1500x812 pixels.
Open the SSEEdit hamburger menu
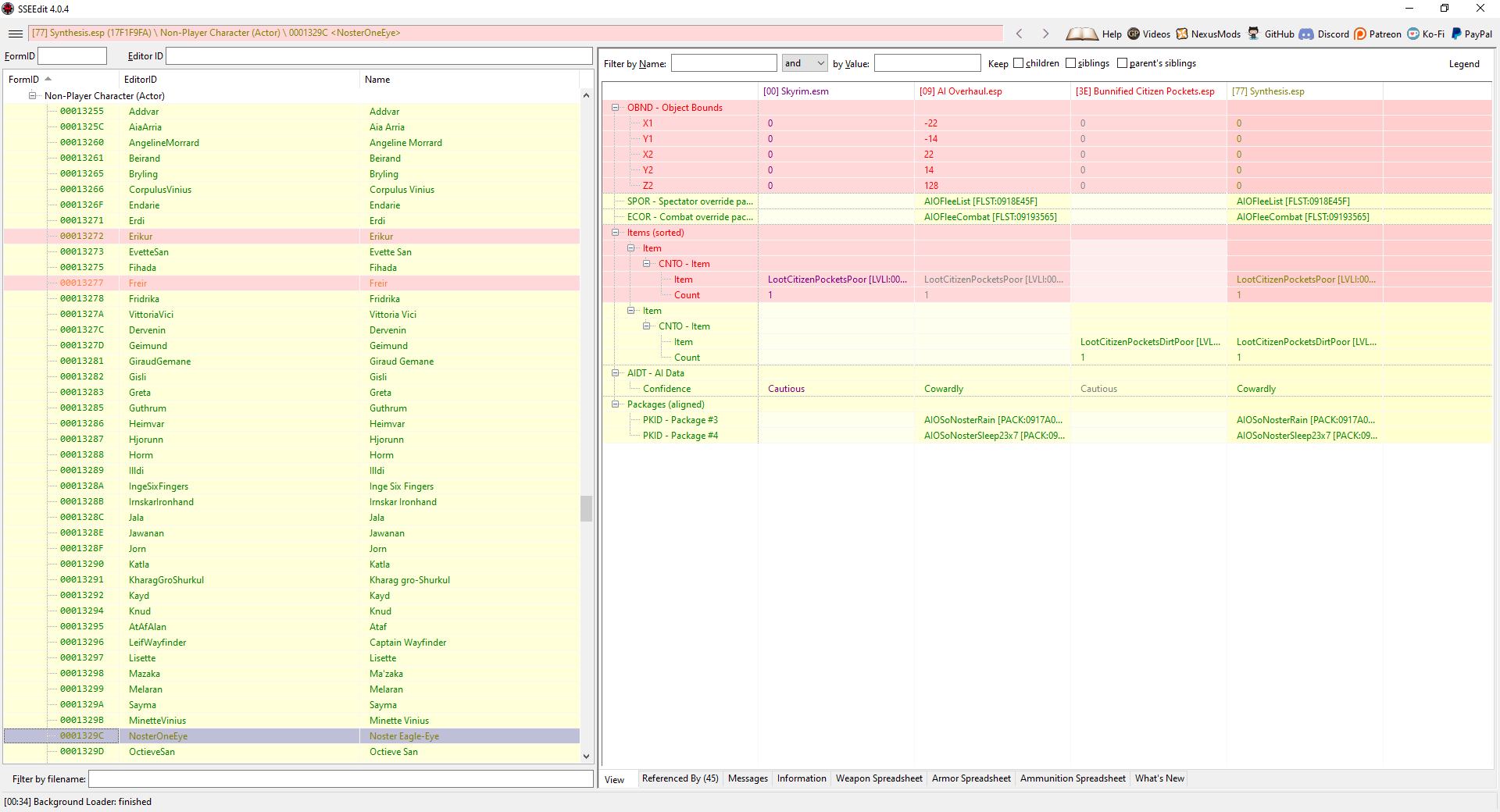click(15, 34)
